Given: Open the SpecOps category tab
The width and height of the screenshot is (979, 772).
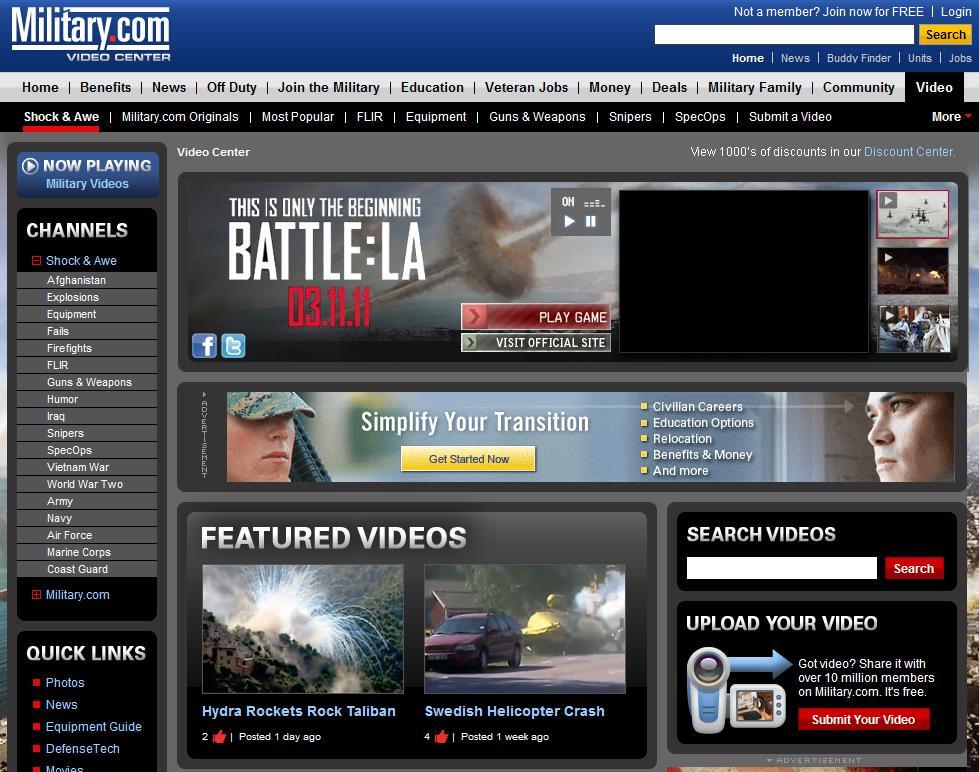Looking at the screenshot, I should point(700,117).
